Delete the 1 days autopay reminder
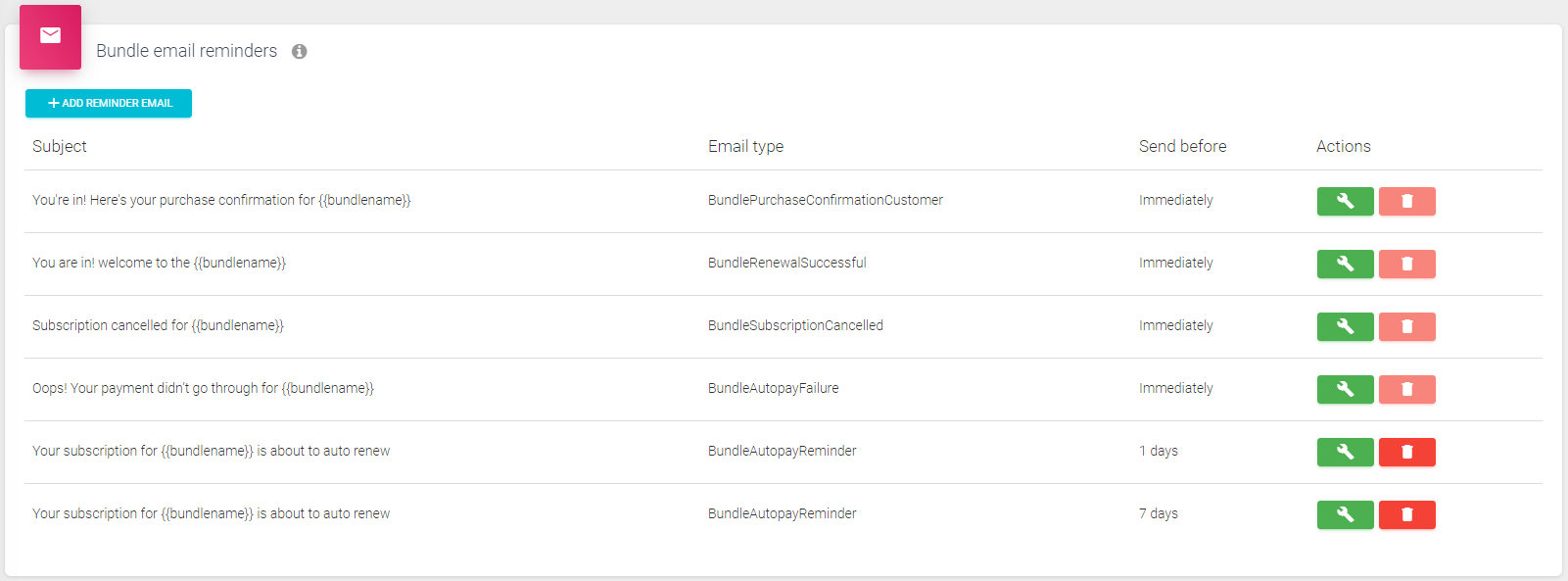 pos(1406,452)
